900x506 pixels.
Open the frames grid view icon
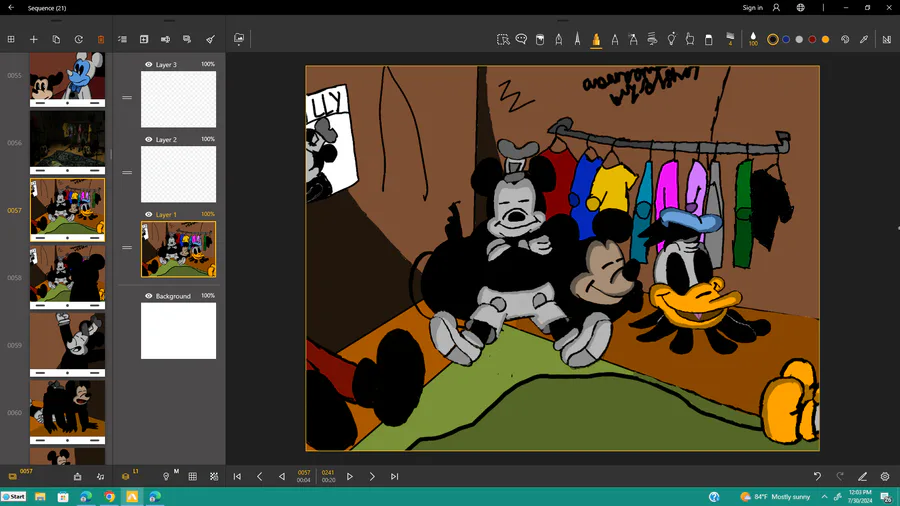click(11, 40)
